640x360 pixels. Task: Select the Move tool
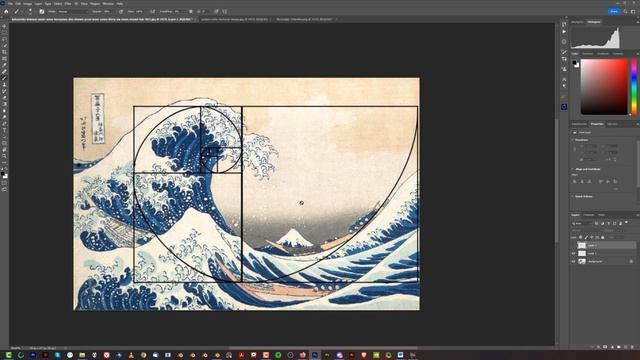pos(4,26)
